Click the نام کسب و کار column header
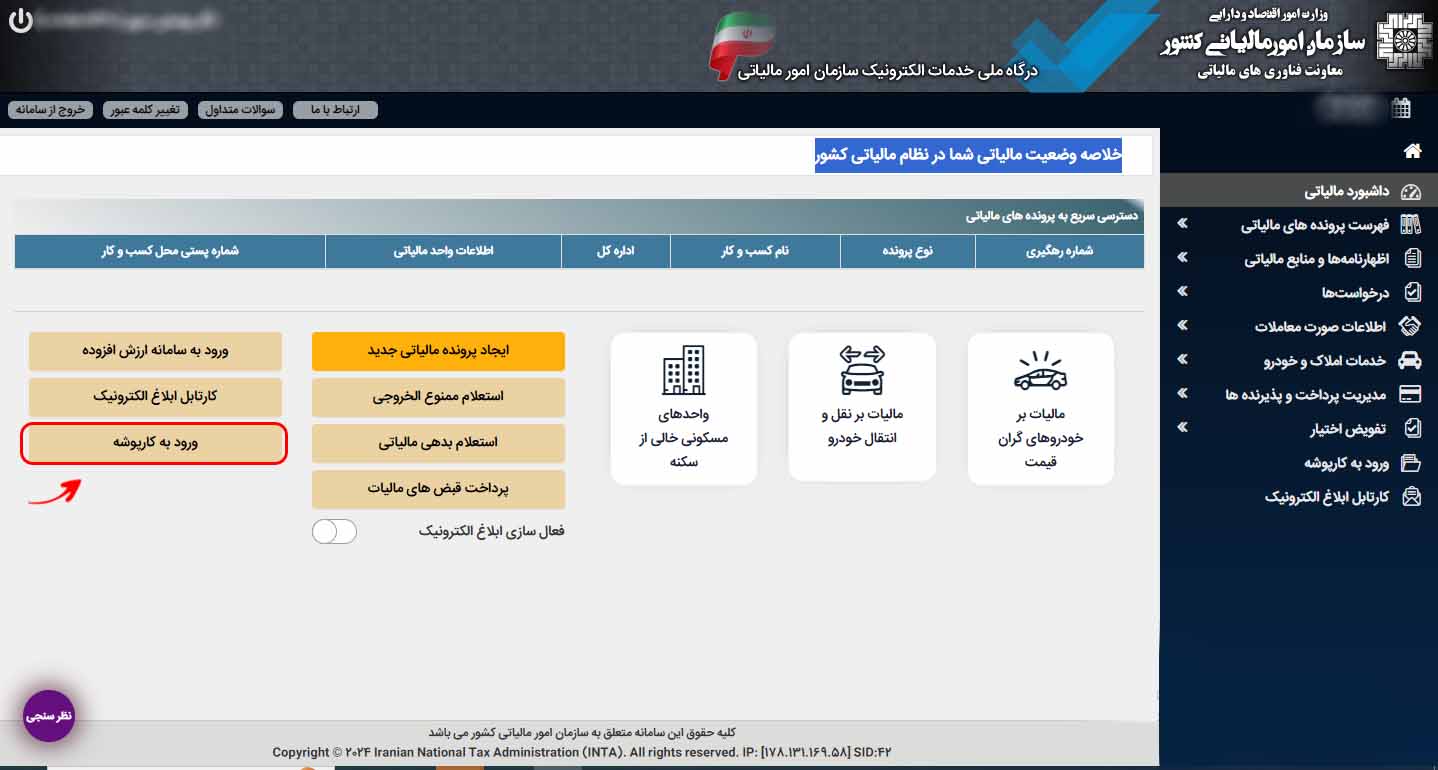 pos(755,251)
